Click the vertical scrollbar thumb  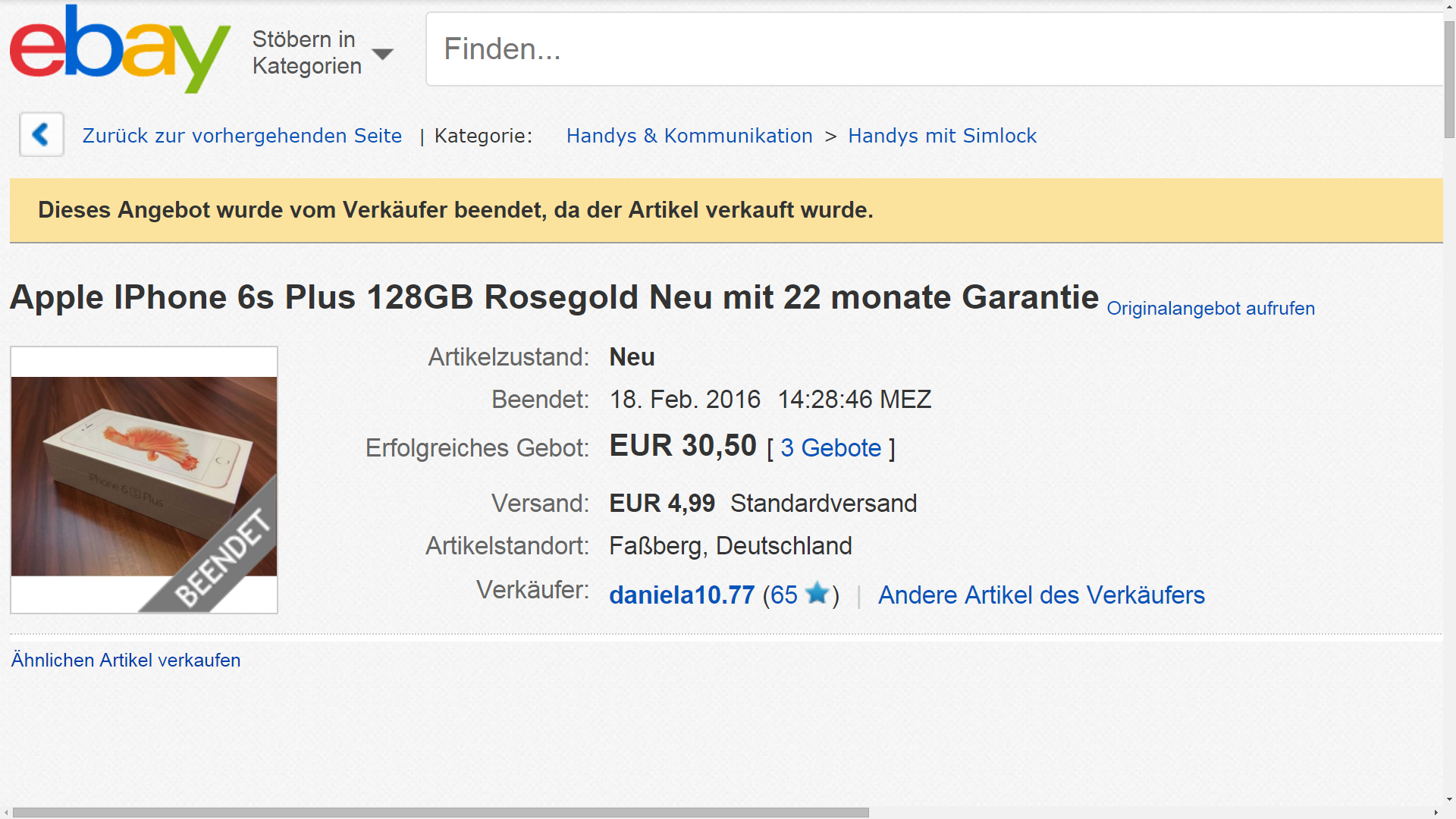[x=1449, y=80]
